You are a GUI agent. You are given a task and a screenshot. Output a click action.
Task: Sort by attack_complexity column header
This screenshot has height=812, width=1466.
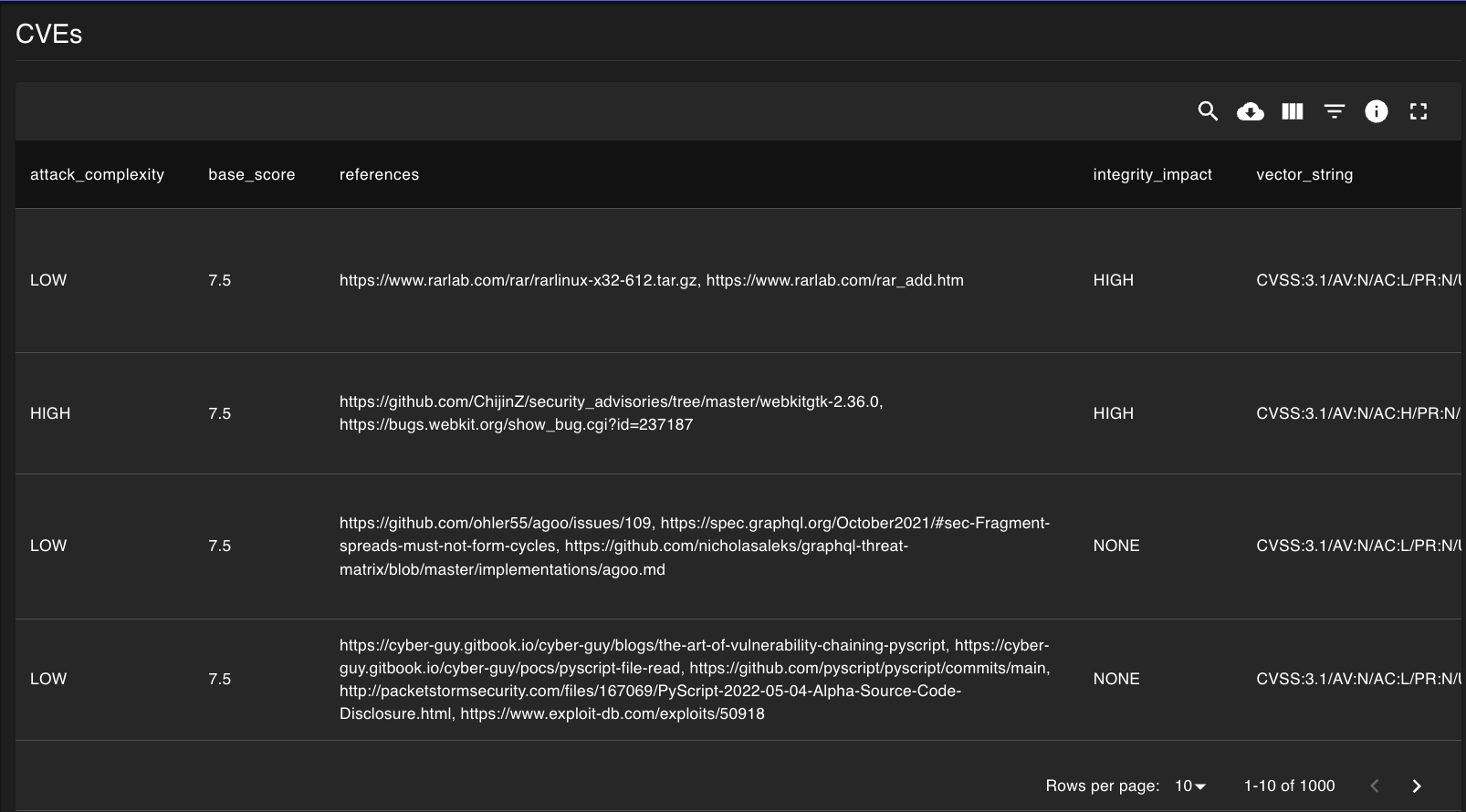click(97, 174)
